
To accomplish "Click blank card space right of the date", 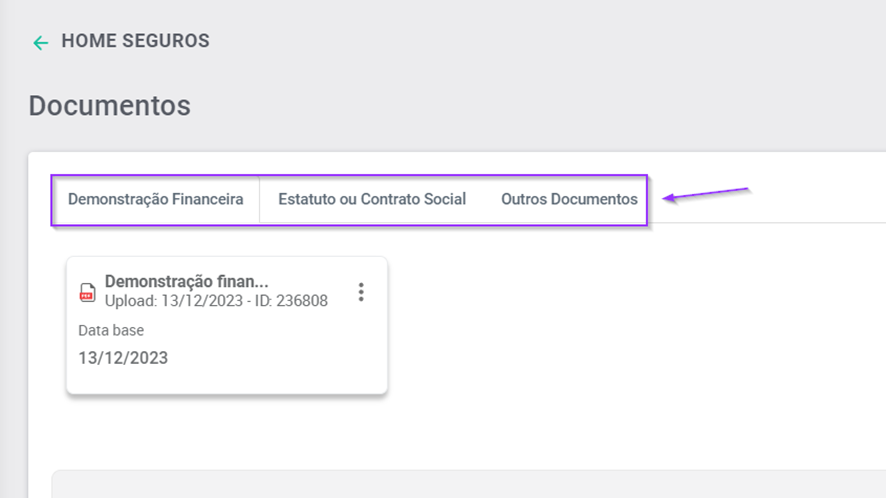I will tap(280, 357).
